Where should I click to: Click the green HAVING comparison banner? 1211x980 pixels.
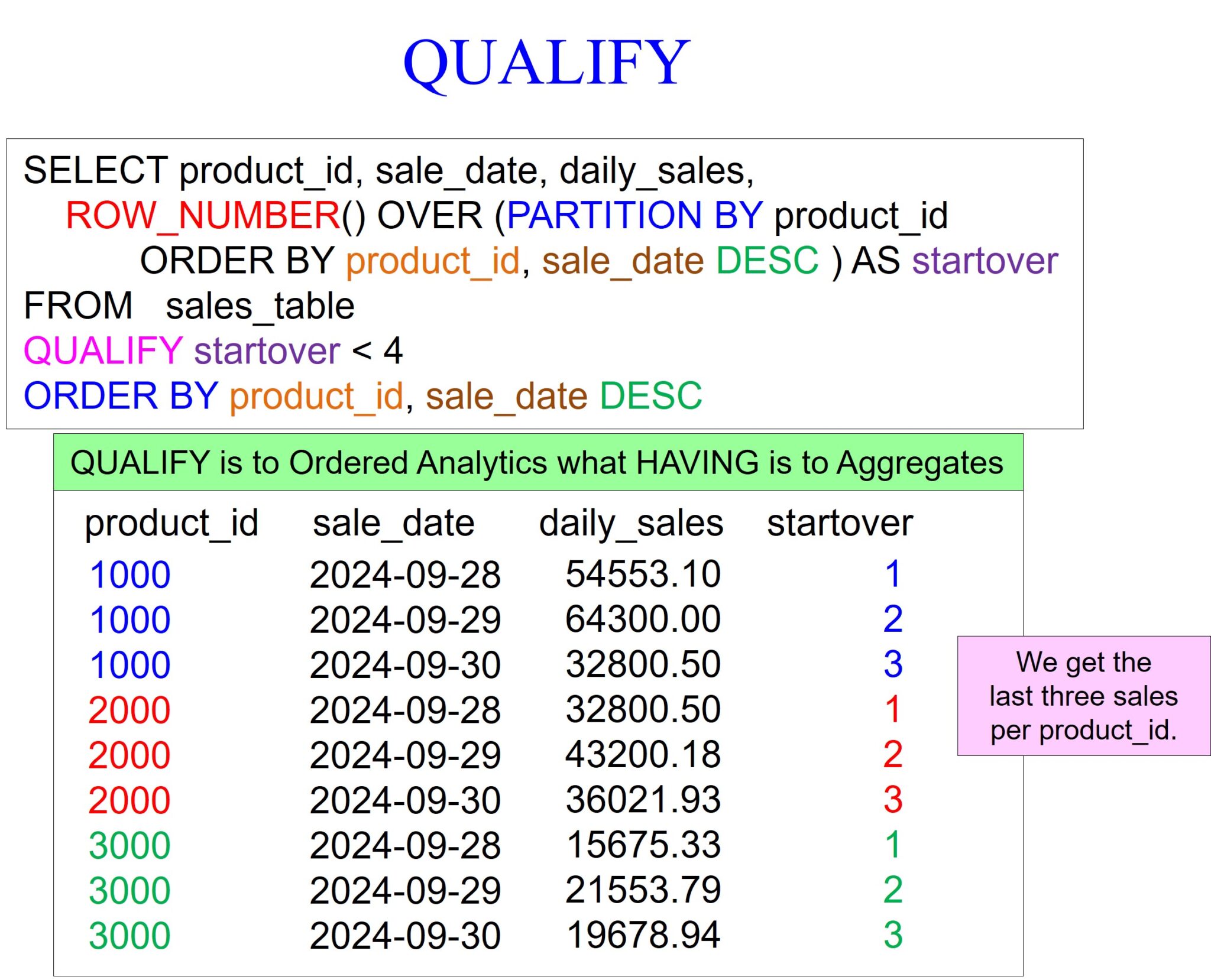pyautogui.click(x=537, y=462)
